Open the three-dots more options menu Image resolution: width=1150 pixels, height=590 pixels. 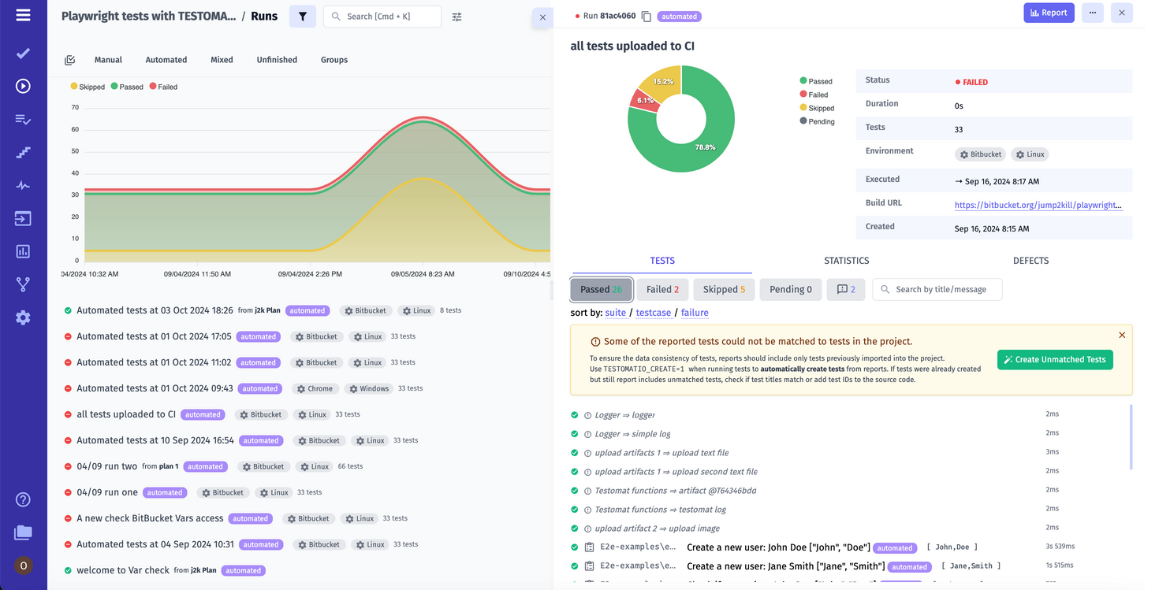(1092, 13)
